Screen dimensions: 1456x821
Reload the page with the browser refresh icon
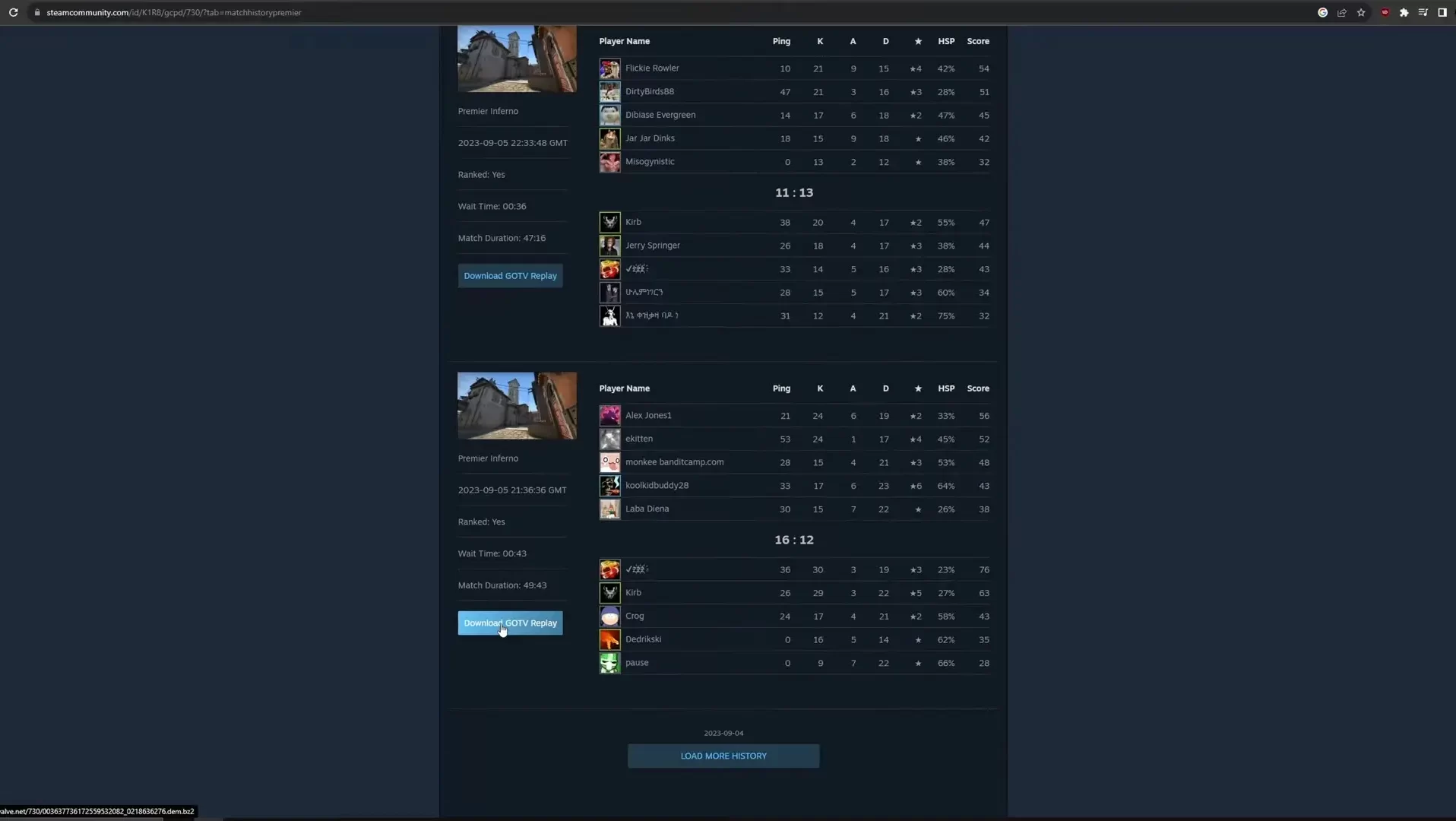[13, 12]
